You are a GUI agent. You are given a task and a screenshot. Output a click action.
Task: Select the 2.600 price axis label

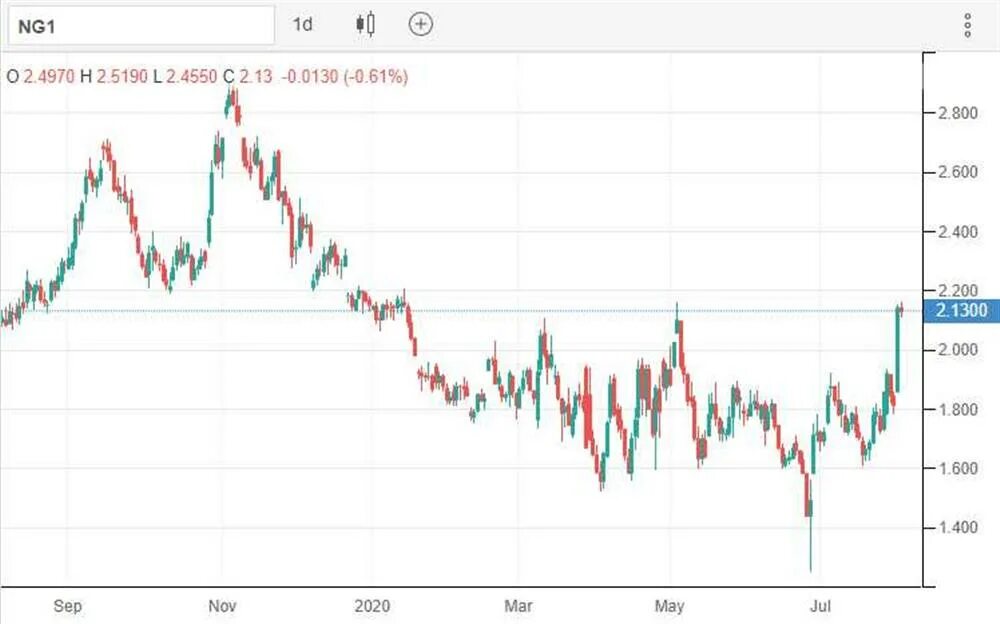click(x=957, y=172)
